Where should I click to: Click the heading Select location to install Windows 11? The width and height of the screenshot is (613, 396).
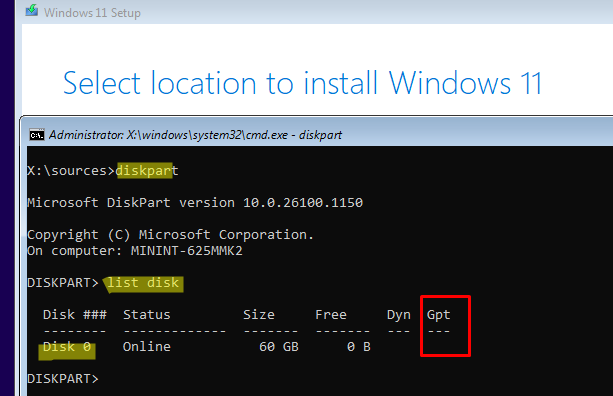click(x=303, y=83)
